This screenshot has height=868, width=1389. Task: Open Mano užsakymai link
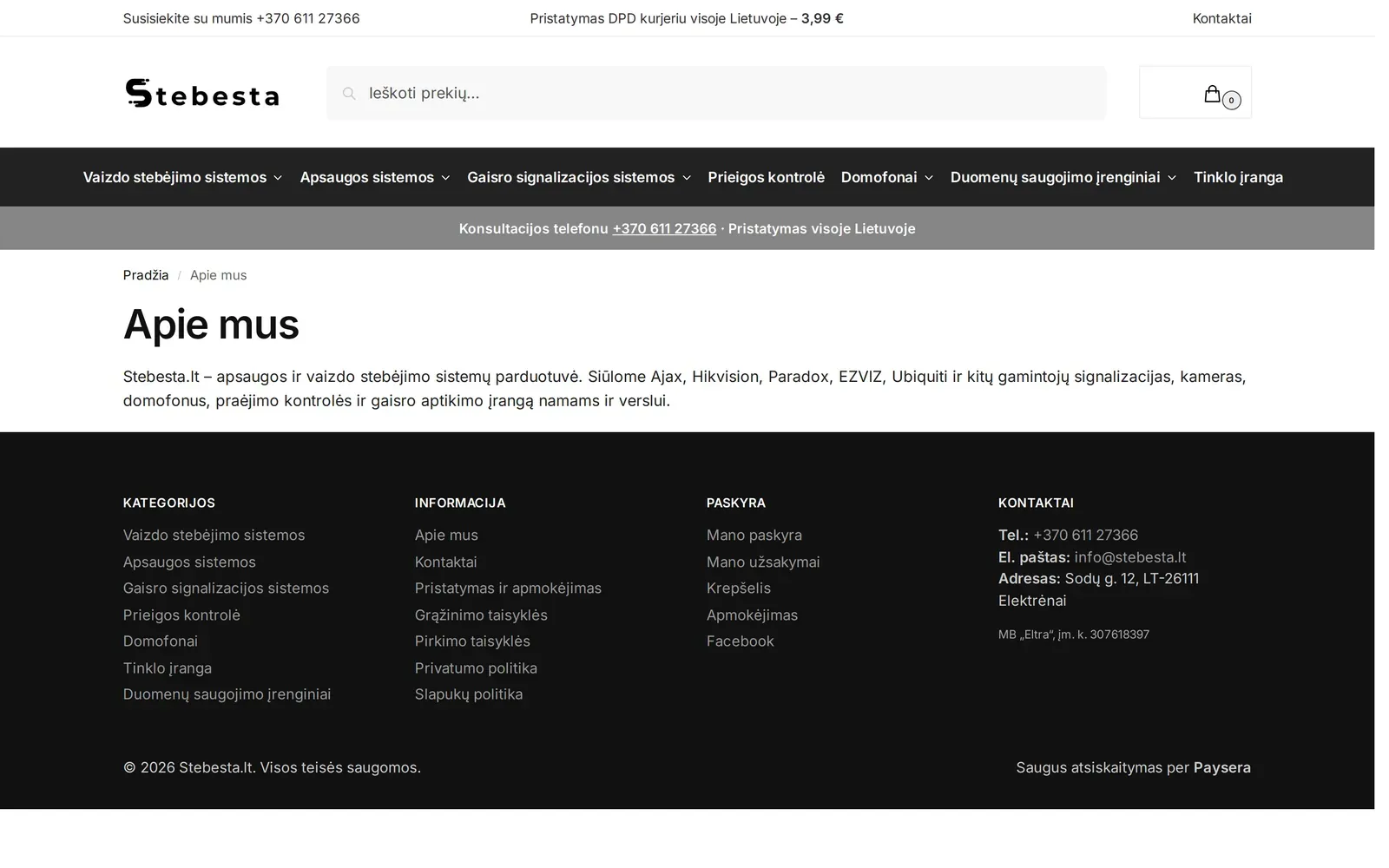763,562
